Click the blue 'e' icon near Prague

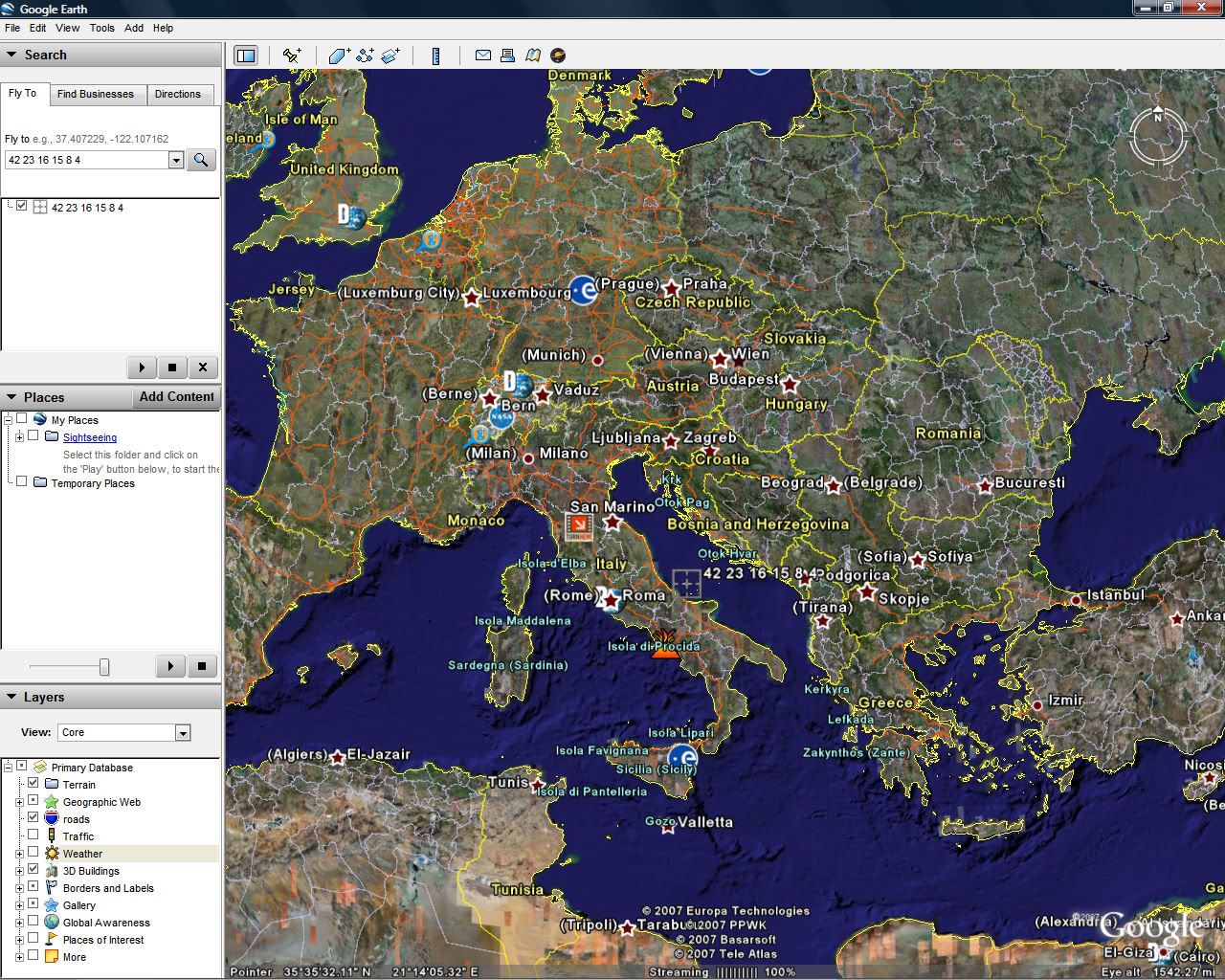[x=583, y=290]
